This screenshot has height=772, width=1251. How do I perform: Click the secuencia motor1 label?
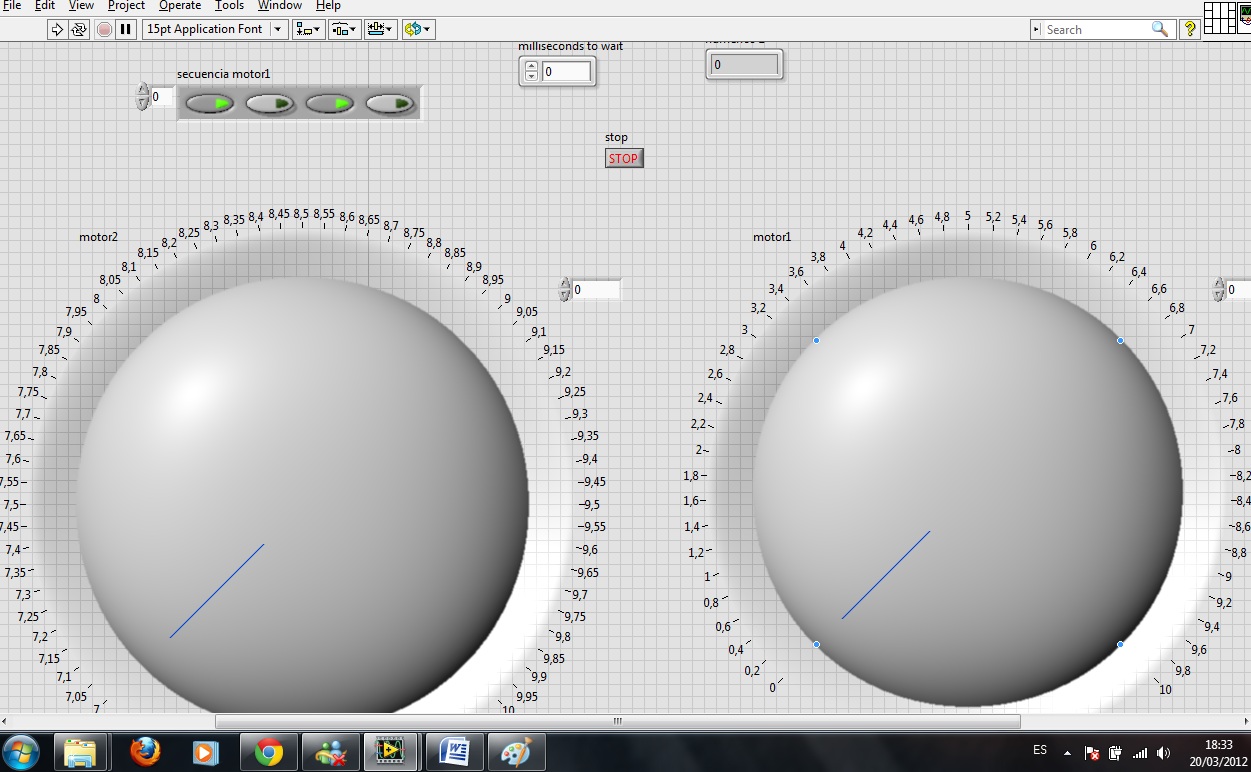pos(224,74)
